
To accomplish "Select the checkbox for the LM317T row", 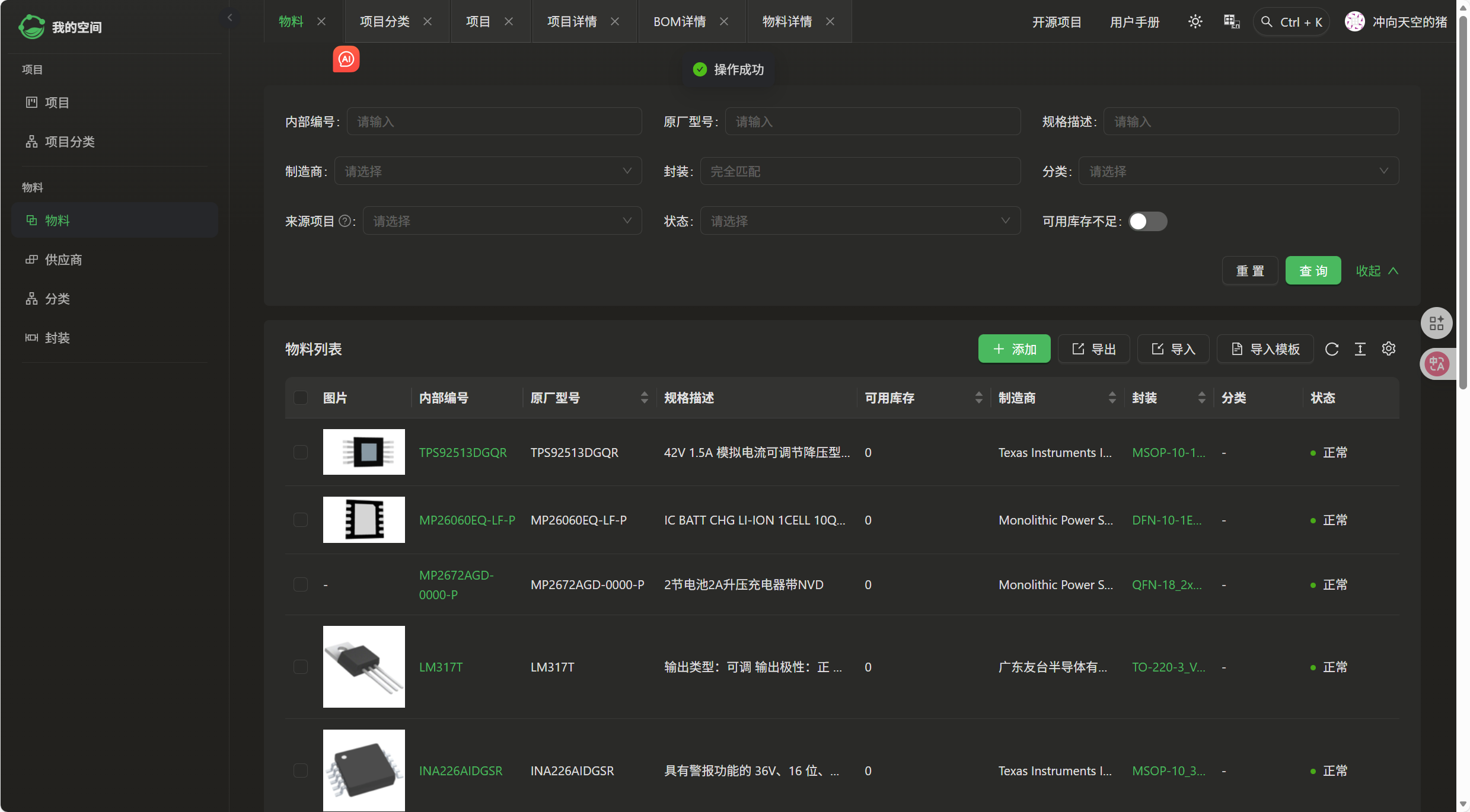I will (x=301, y=667).
